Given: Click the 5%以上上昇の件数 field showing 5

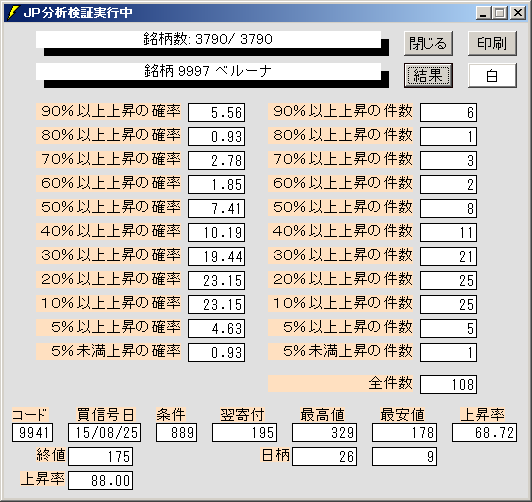Looking at the screenshot, I should pyautogui.click(x=448, y=328).
